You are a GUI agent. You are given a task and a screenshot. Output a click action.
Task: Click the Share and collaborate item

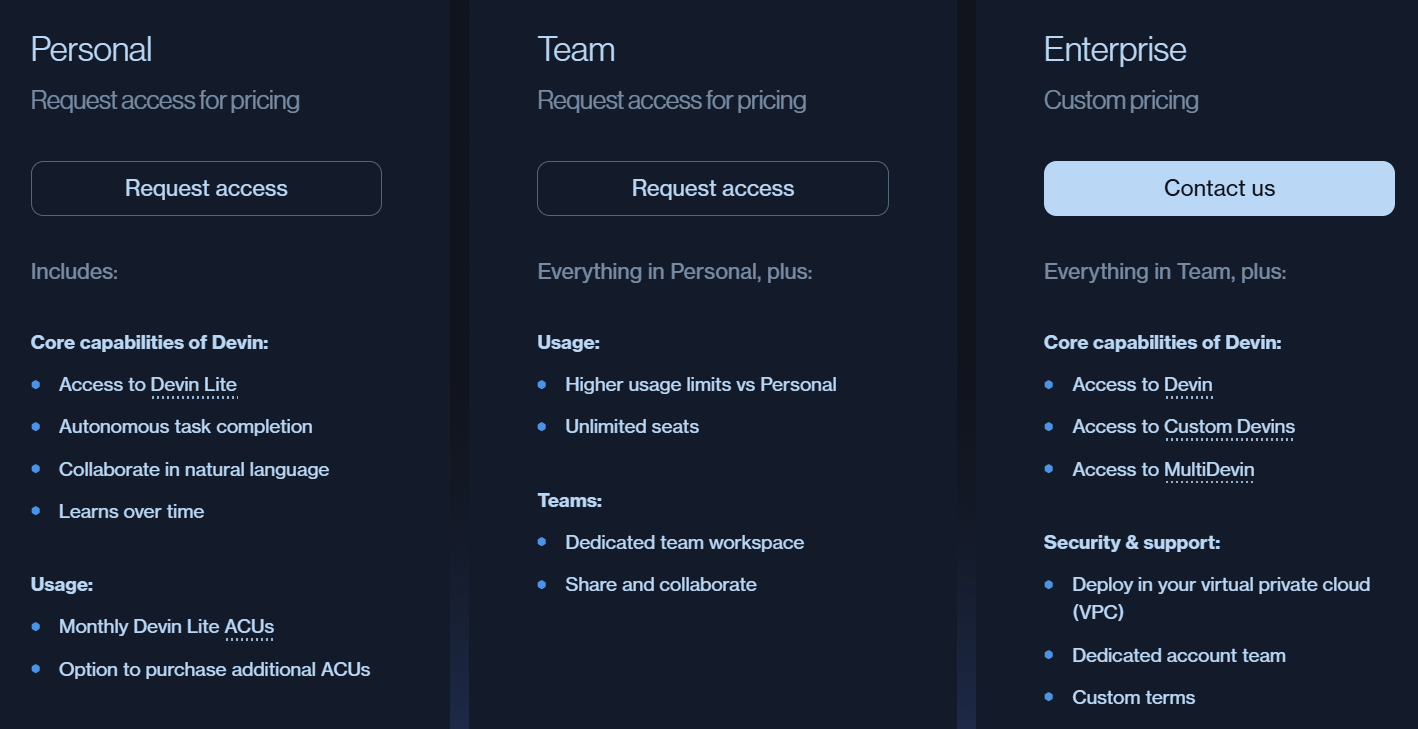pos(660,585)
